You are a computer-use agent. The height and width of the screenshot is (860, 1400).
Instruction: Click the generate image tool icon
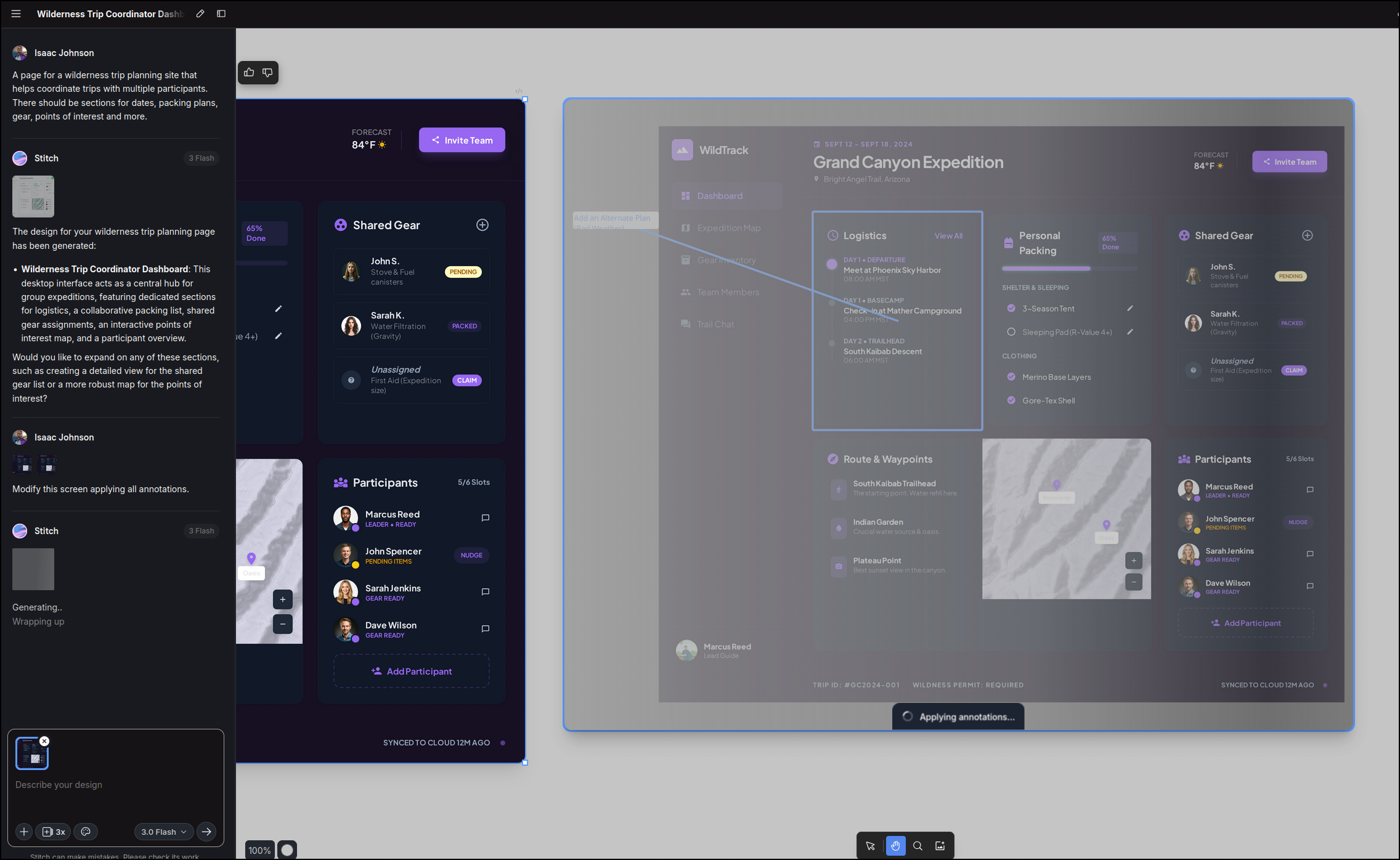(940, 846)
